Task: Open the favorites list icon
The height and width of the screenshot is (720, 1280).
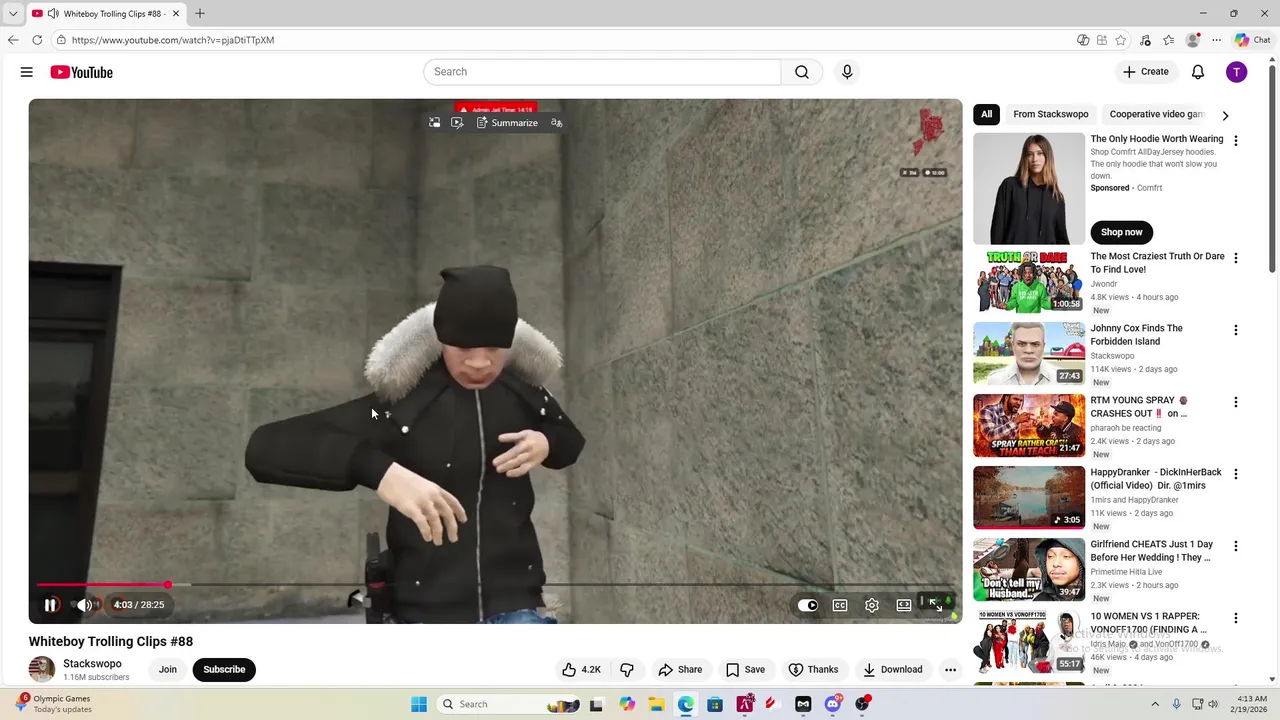Action: click(x=1169, y=40)
